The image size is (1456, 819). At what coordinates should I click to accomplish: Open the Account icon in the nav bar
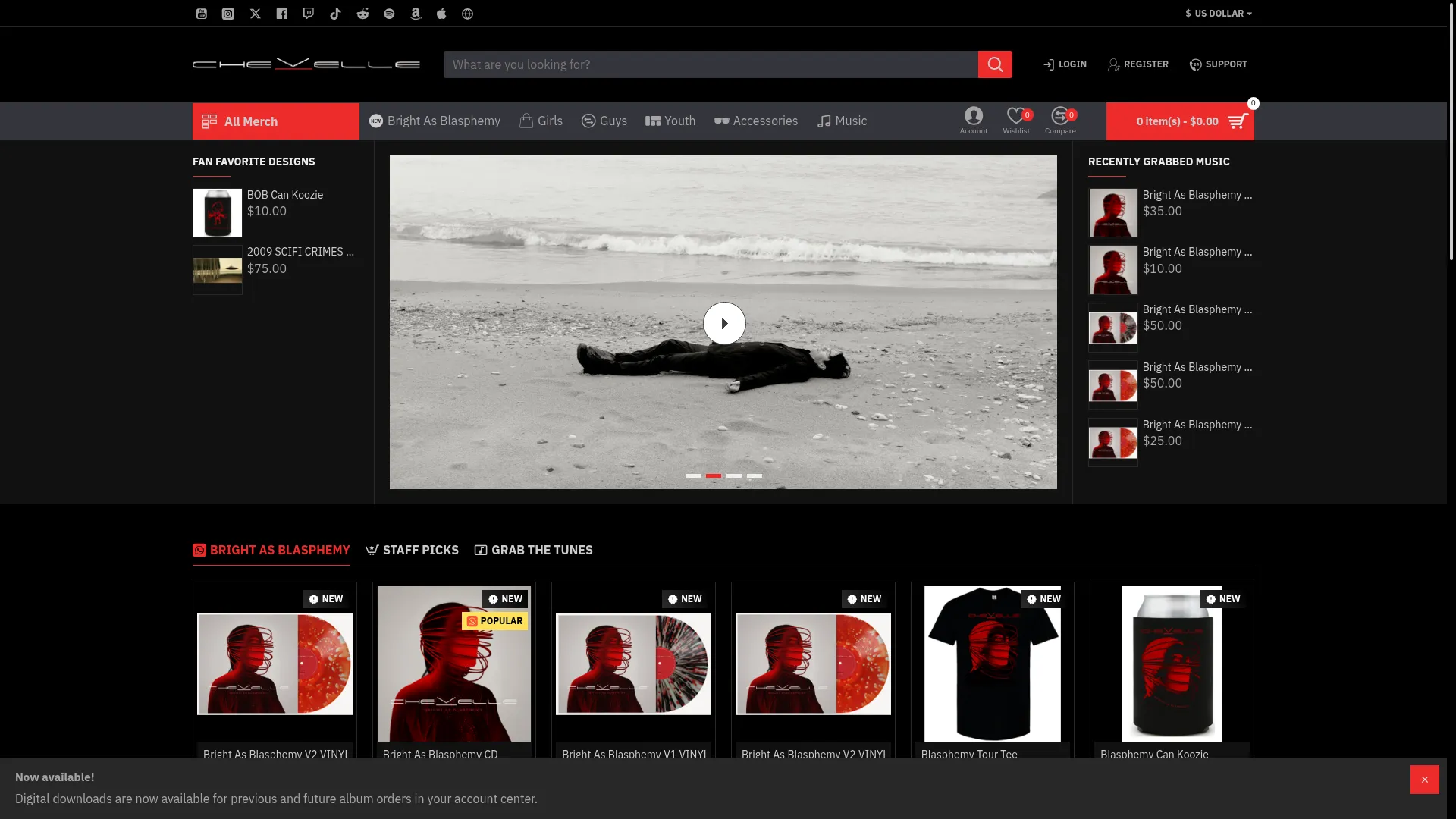(974, 121)
